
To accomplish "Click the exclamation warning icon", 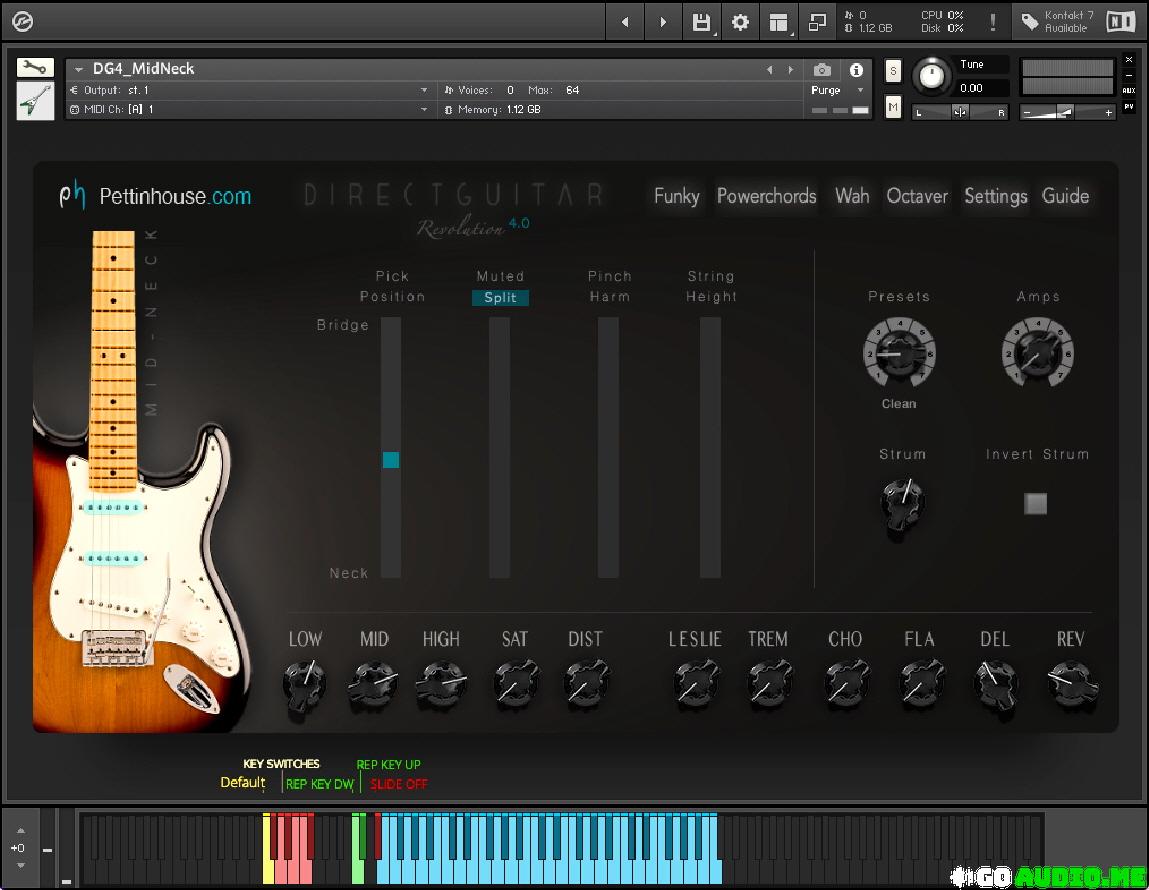I will pyautogui.click(x=992, y=22).
